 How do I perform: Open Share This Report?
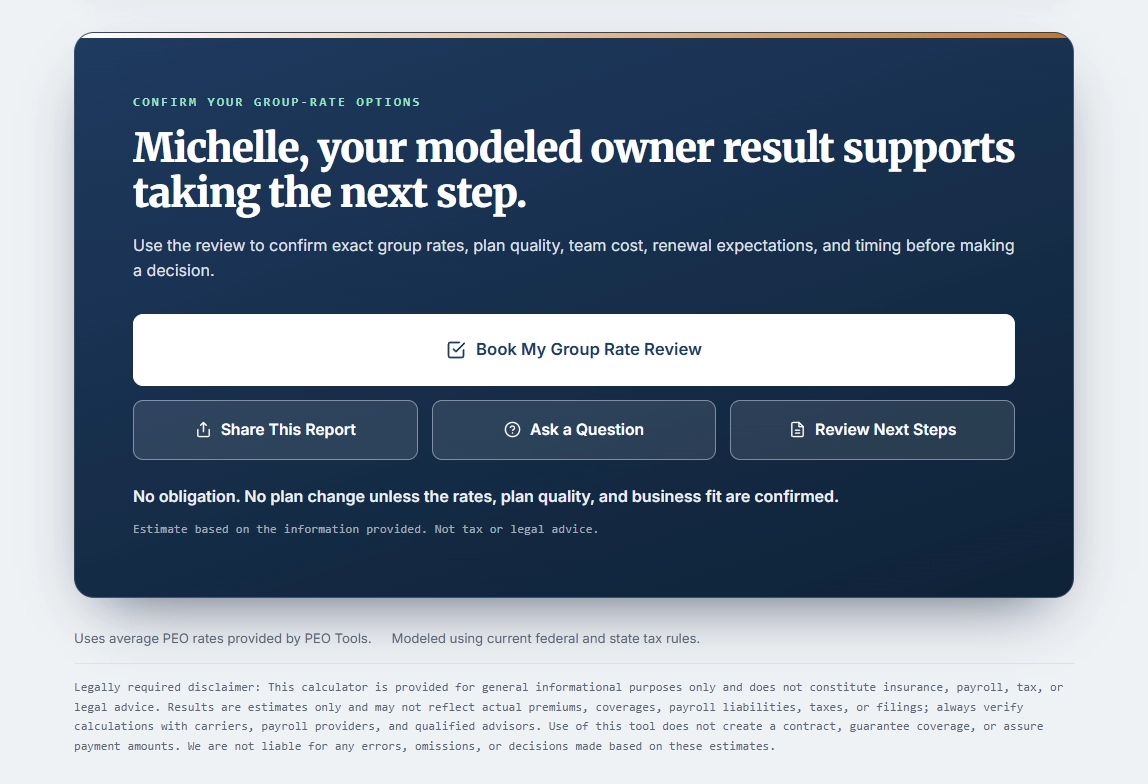point(275,430)
